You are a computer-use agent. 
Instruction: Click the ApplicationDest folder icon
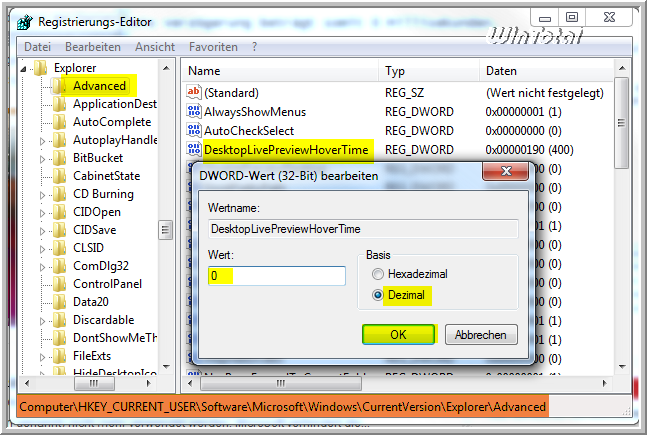59,104
